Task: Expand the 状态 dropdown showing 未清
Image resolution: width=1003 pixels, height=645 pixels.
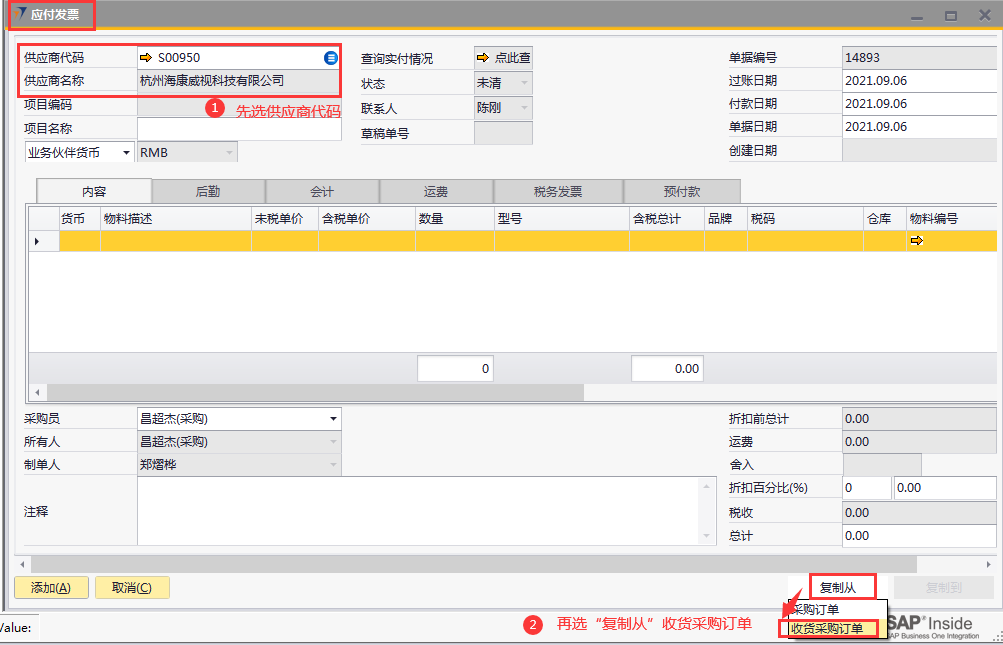Action: [x=524, y=84]
